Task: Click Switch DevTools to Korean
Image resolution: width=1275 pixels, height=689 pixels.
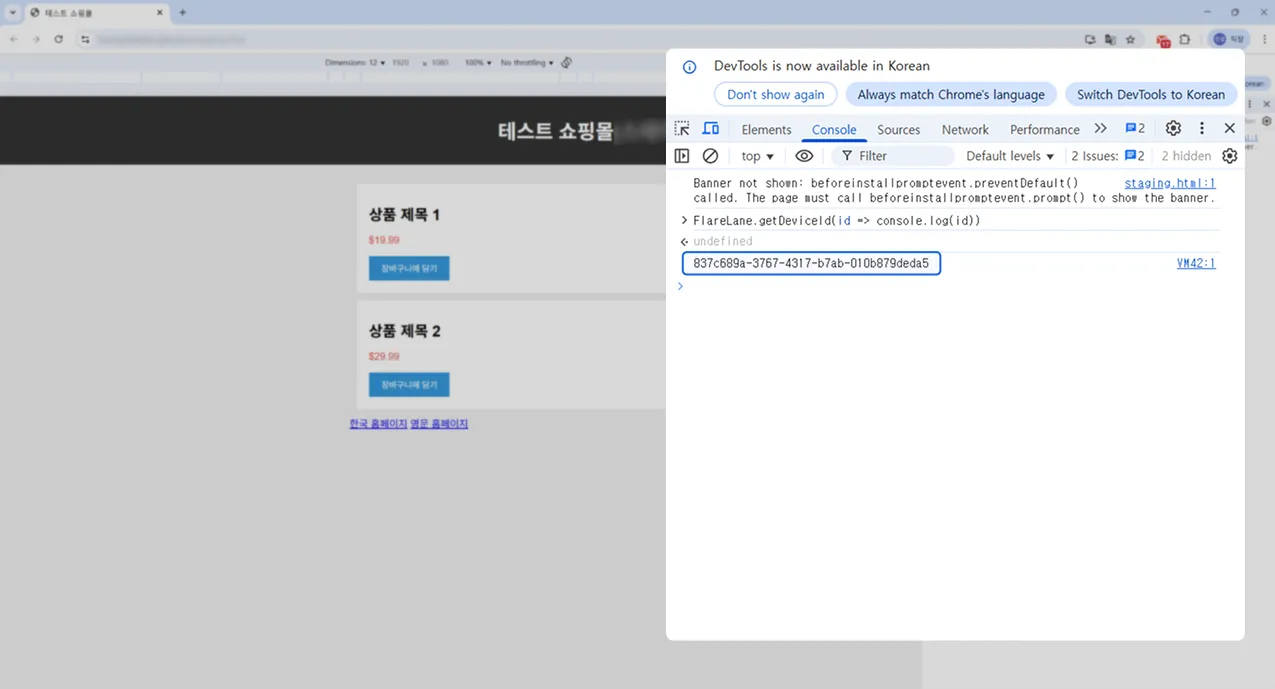Action: [1151, 95]
